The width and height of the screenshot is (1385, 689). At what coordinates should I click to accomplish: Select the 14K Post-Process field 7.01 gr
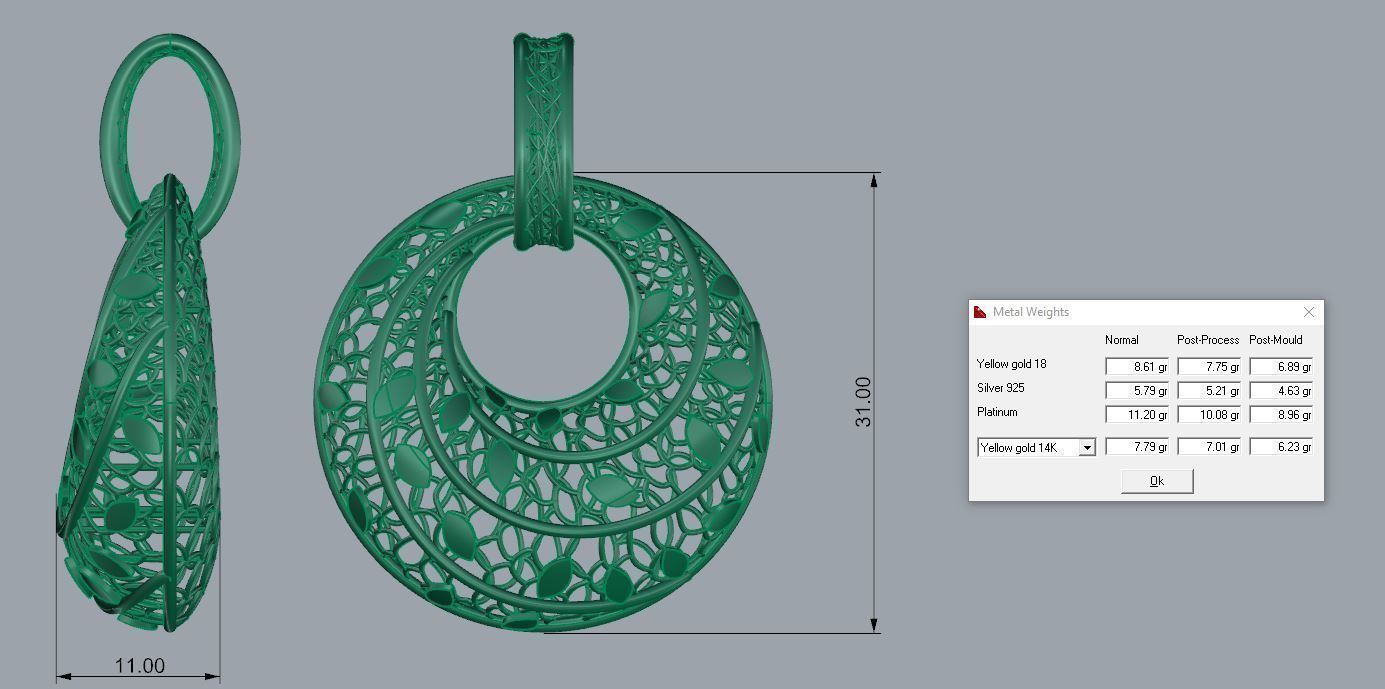[1209, 447]
